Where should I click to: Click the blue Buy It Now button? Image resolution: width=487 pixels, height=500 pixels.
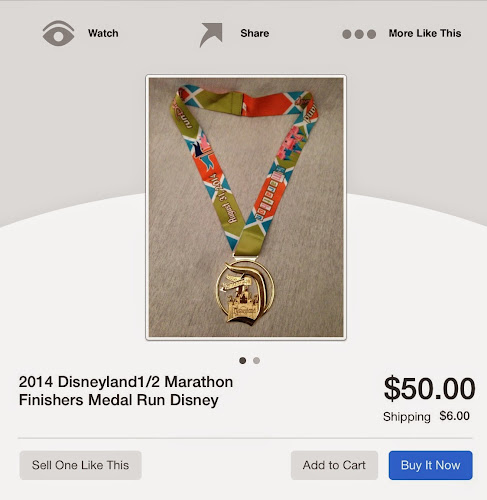(430, 465)
